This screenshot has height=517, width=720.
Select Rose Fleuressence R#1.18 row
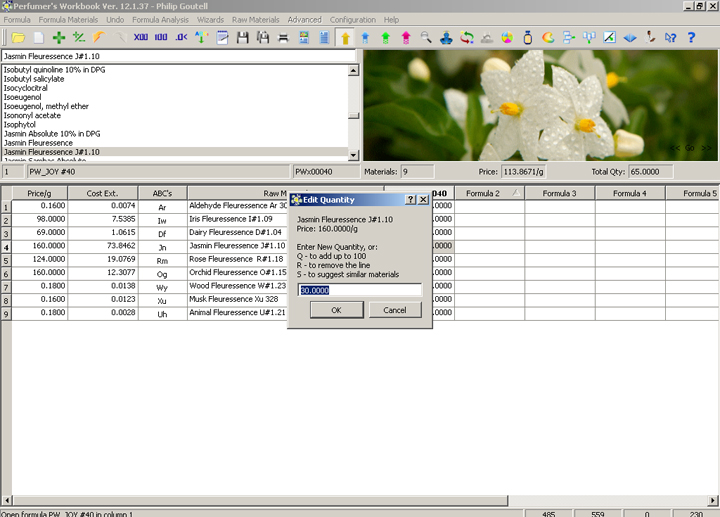tap(236, 259)
